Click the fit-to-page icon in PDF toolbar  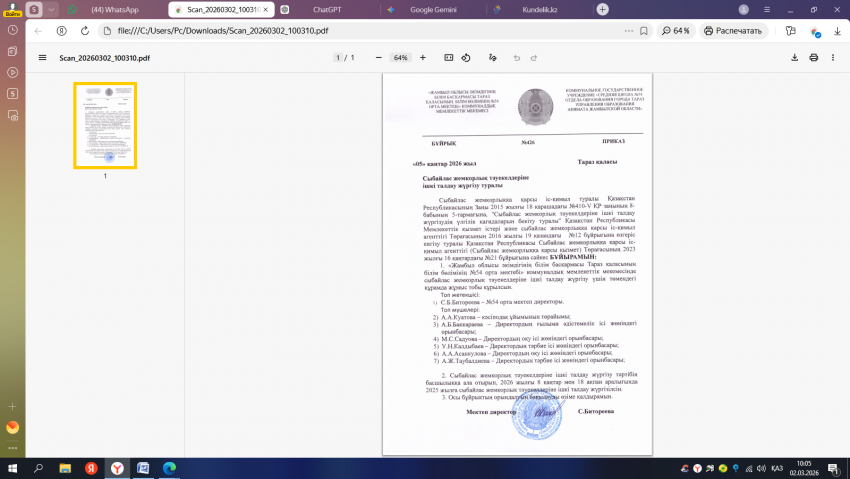pyautogui.click(x=448, y=57)
